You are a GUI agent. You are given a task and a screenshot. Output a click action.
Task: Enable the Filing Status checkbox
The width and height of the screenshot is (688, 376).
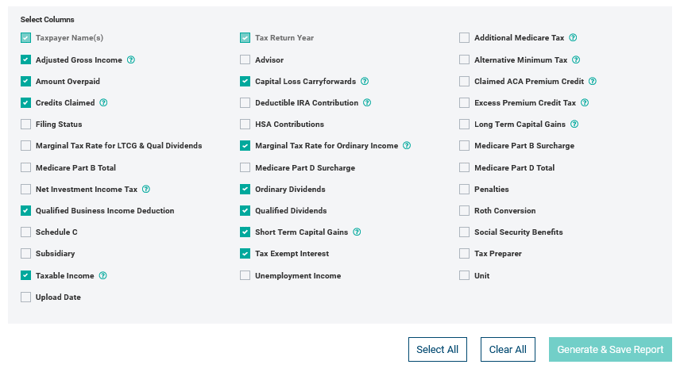coord(26,124)
